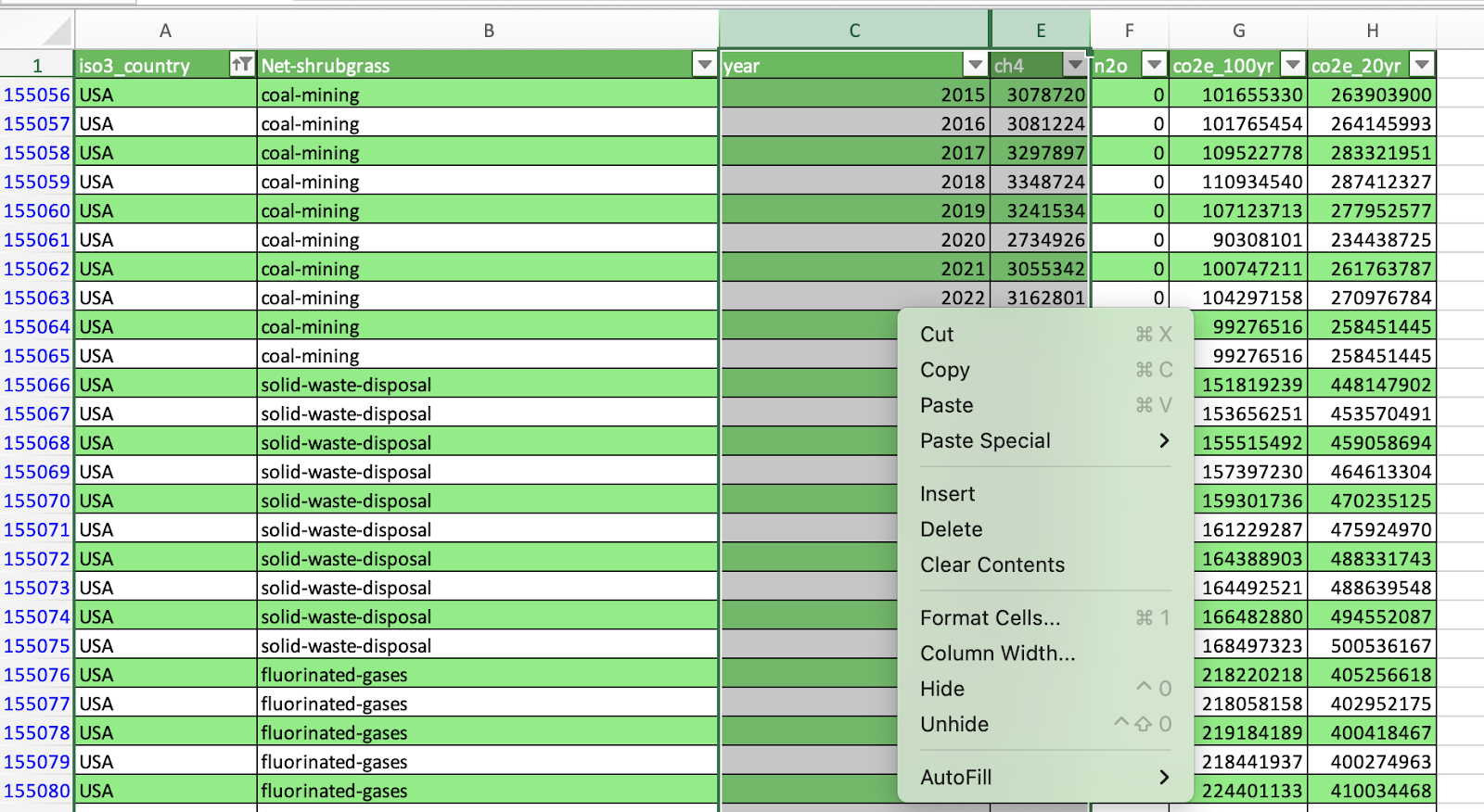Choose Paste from the context menu
Screen dimensions: 1484x812
coord(1045,405)
